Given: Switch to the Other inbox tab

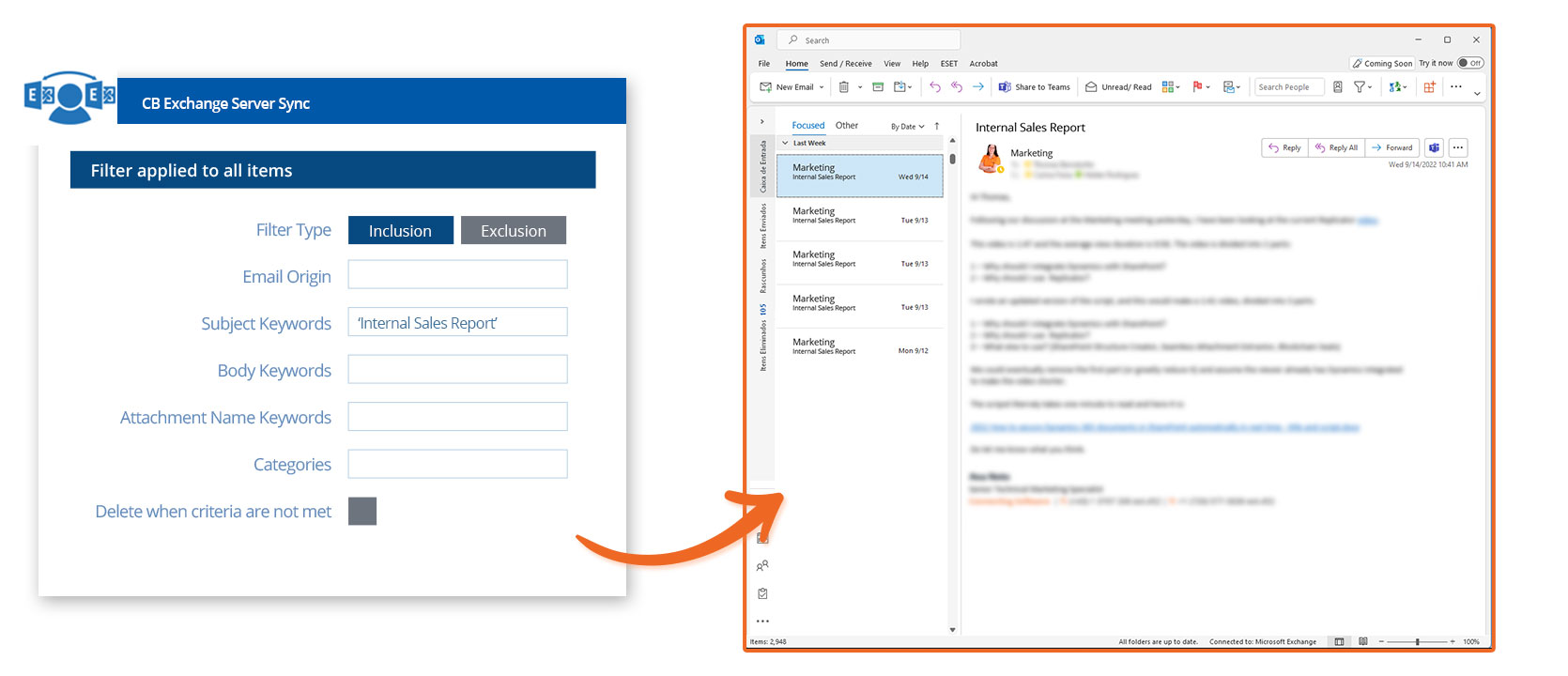Looking at the screenshot, I should click(847, 126).
